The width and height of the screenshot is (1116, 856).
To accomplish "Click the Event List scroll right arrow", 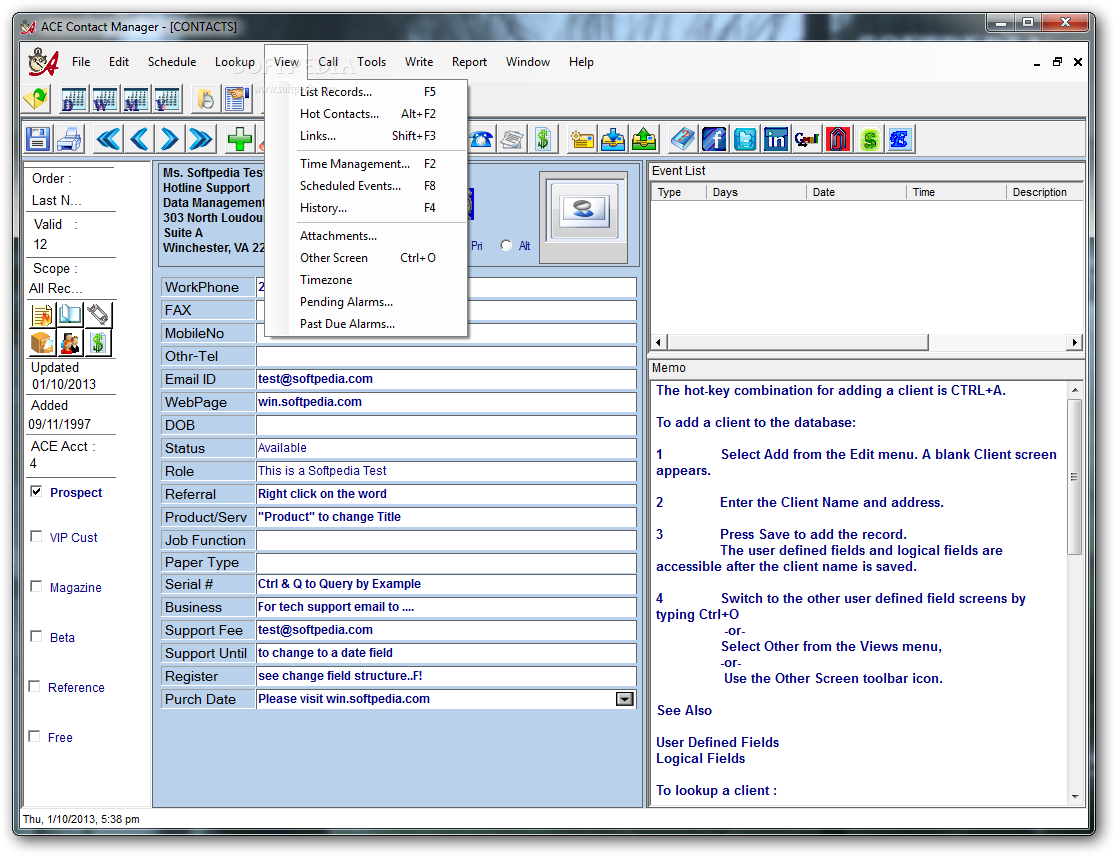I will [x=1075, y=342].
